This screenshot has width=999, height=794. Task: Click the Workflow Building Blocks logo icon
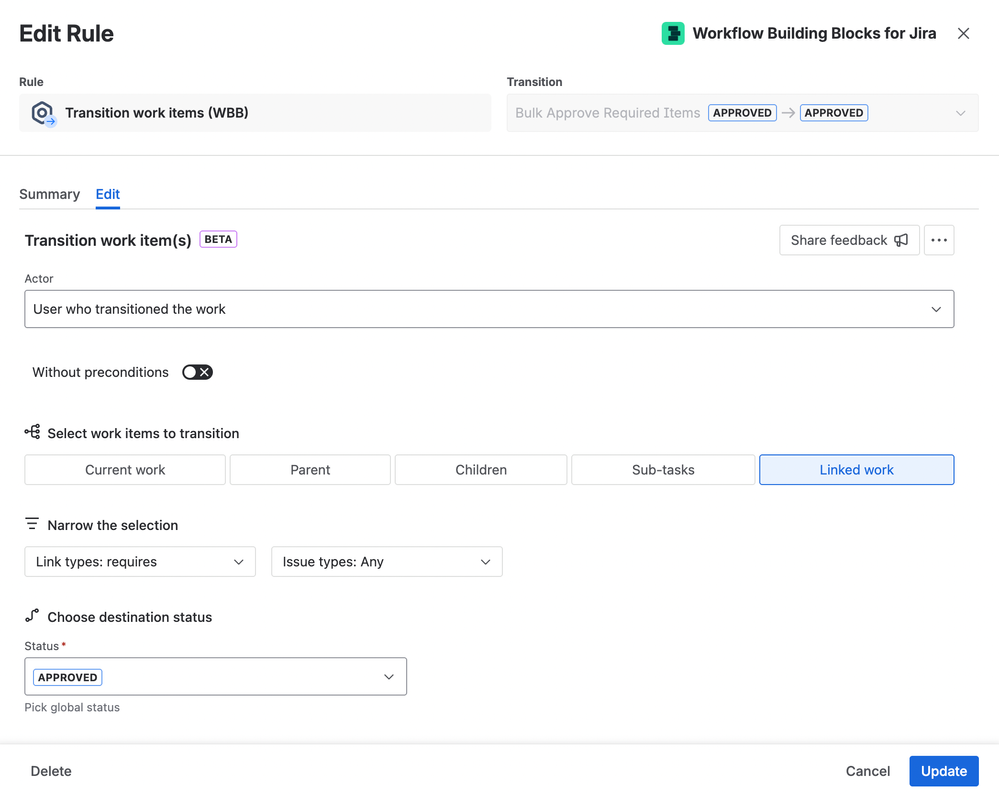click(673, 33)
